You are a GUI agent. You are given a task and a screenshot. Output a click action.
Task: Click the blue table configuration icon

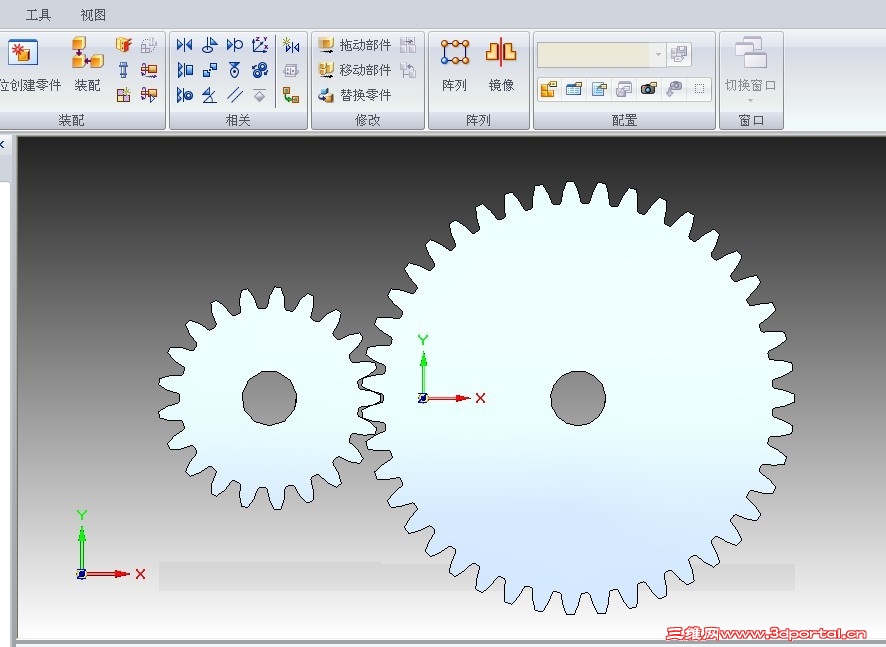(x=574, y=89)
